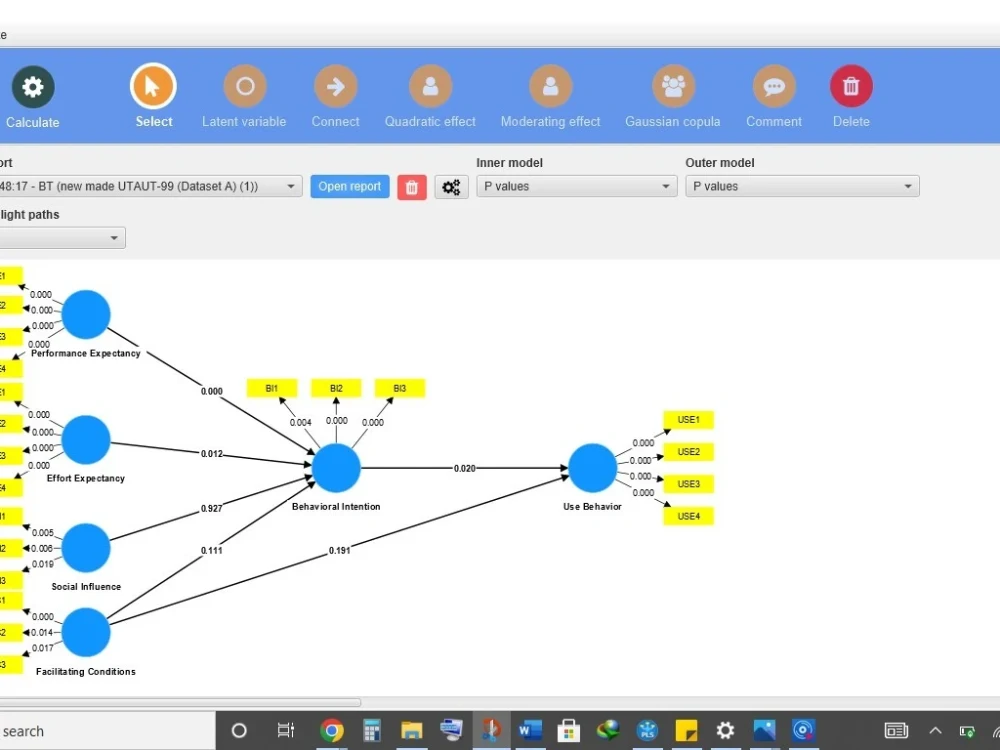Screen dimensions: 1000x750
Task: Select the Effort Expectancy latent variable
Action: [86, 439]
